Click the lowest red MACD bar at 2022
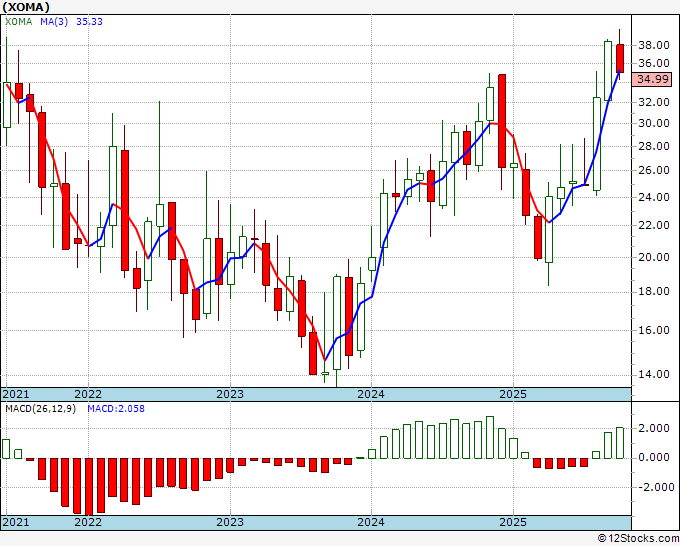 point(89,487)
